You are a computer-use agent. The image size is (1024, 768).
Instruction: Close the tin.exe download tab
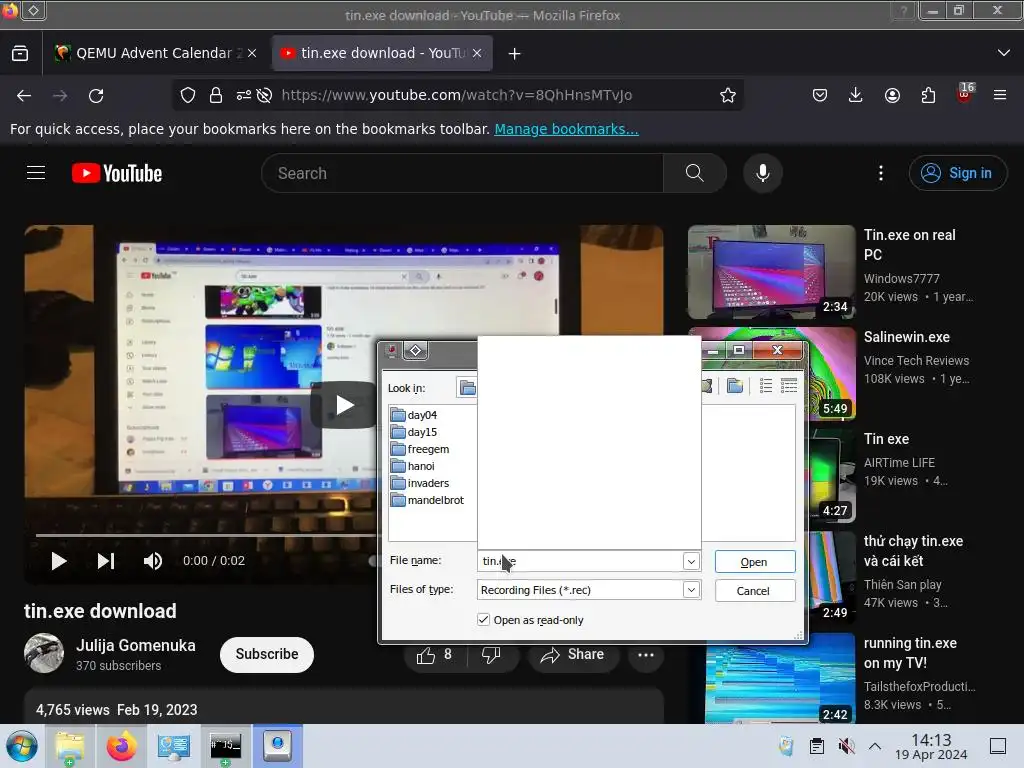click(x=477, y=53)
